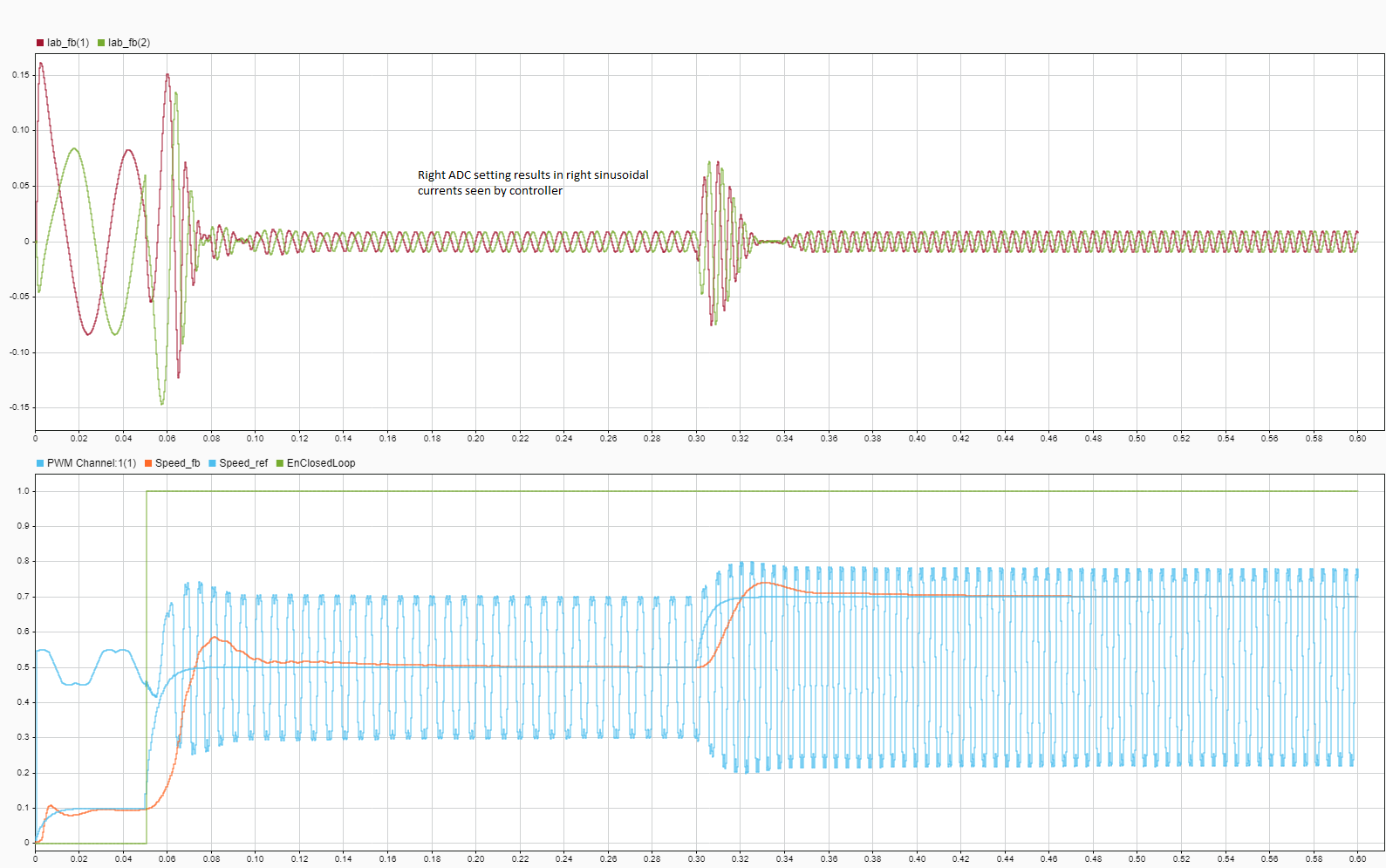Click the 0.30 time tick in the Speed plot
The height and width of the screenshot is (868, 1386).
pos(696,859)
